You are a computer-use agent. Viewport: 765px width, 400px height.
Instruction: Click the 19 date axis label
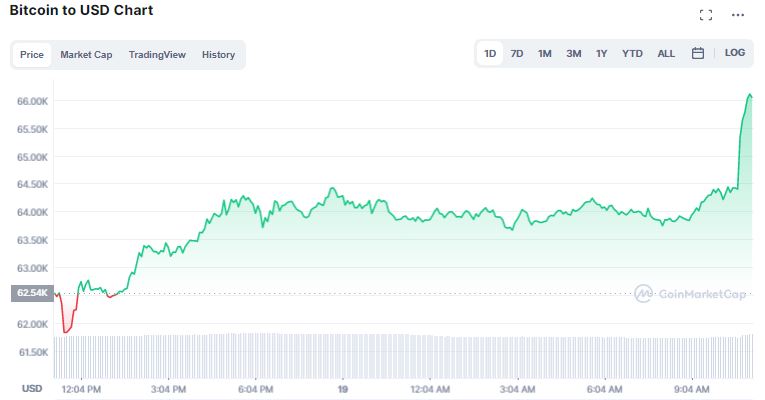pos(342,389)
